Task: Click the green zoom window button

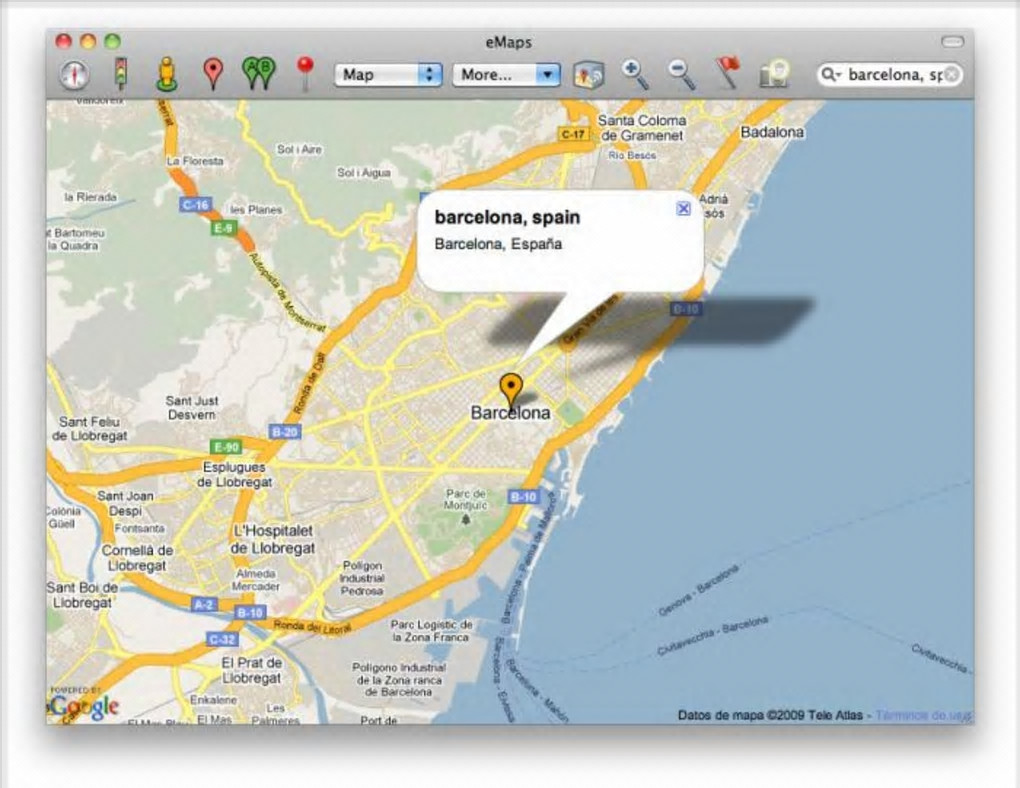Action: tap(113, 42)
